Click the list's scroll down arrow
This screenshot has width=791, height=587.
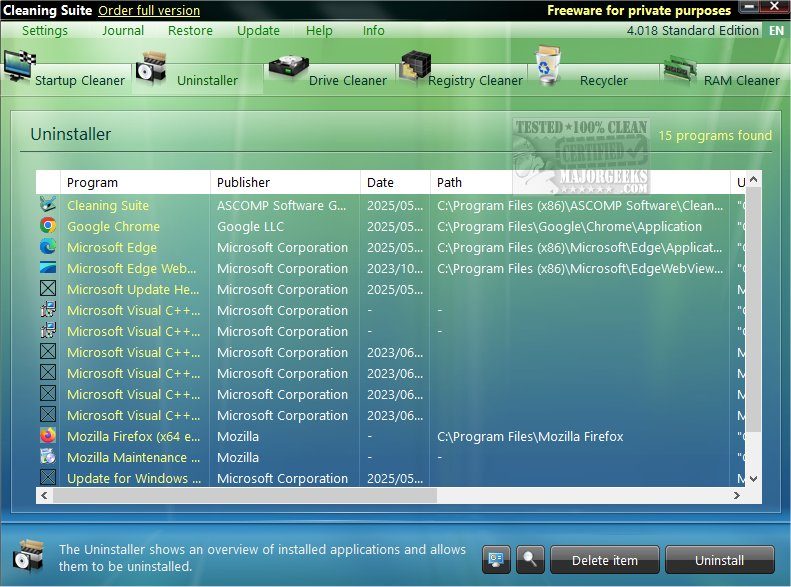tap(753, 479)
